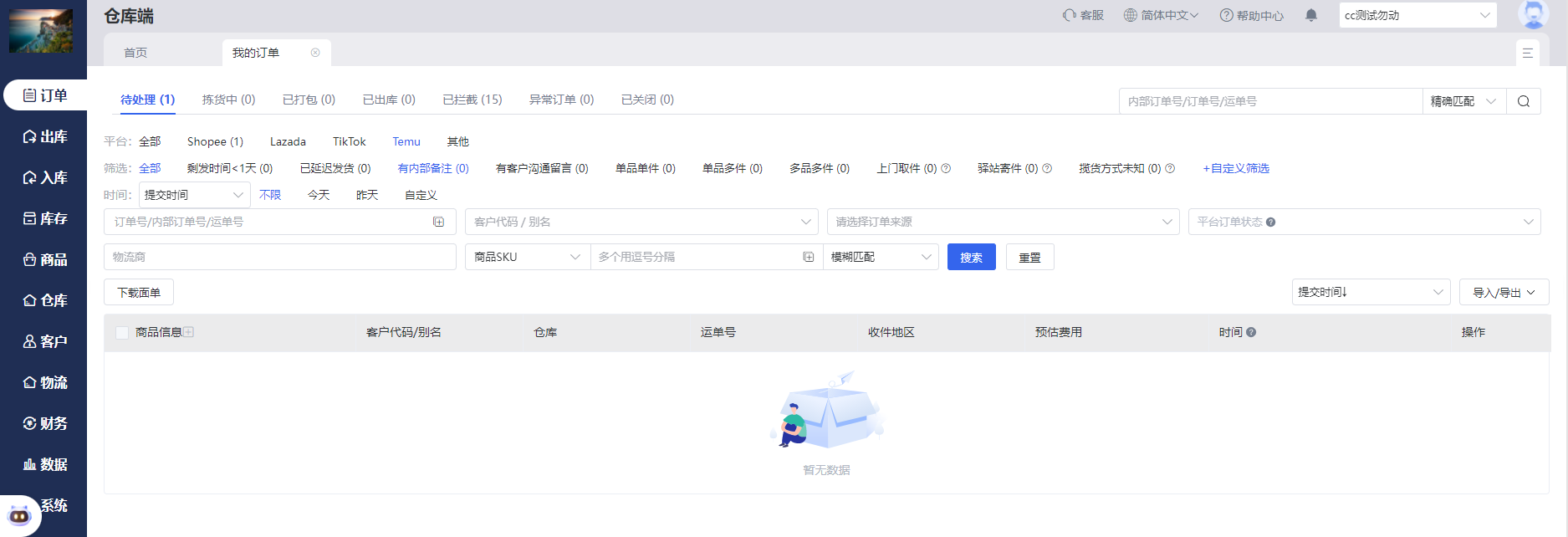Viewport: 1568px width, 537px height.
Task: Click the batch input icon in order number field
Action: tap(438, 222)
